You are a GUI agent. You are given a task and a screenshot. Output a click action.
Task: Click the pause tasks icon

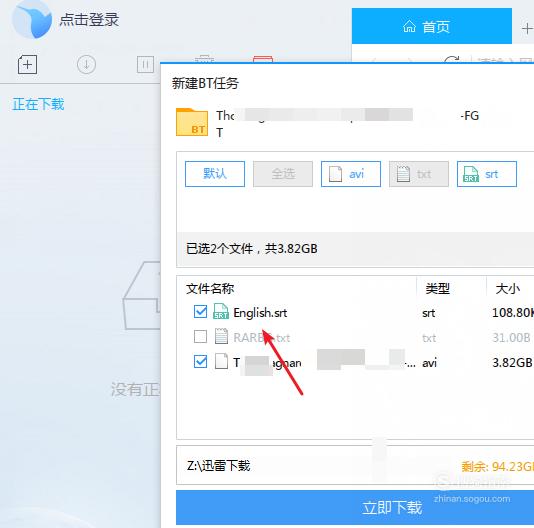point(145,64)
